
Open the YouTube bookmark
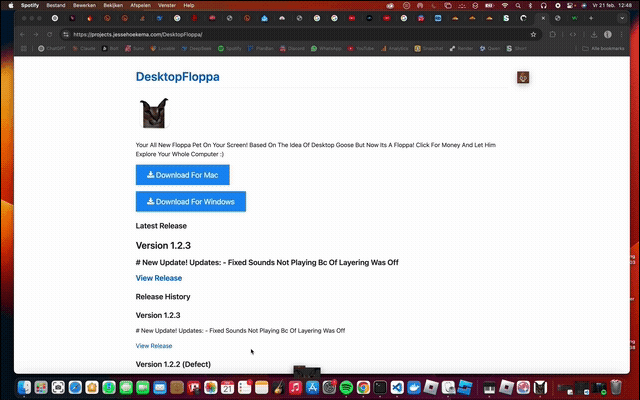pos(361,48)
